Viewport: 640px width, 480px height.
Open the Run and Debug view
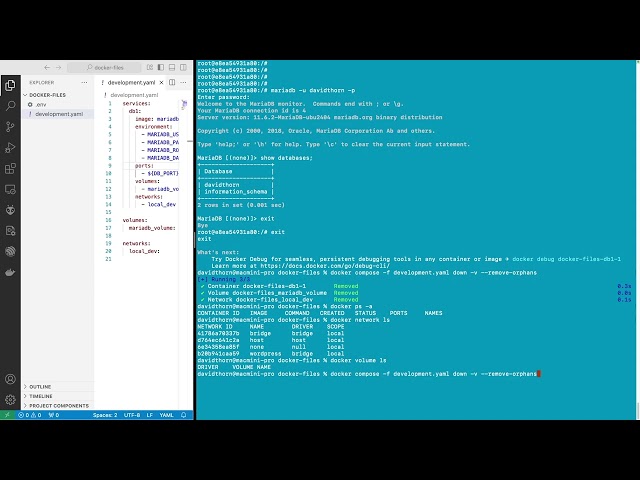(x=10, y=148)
